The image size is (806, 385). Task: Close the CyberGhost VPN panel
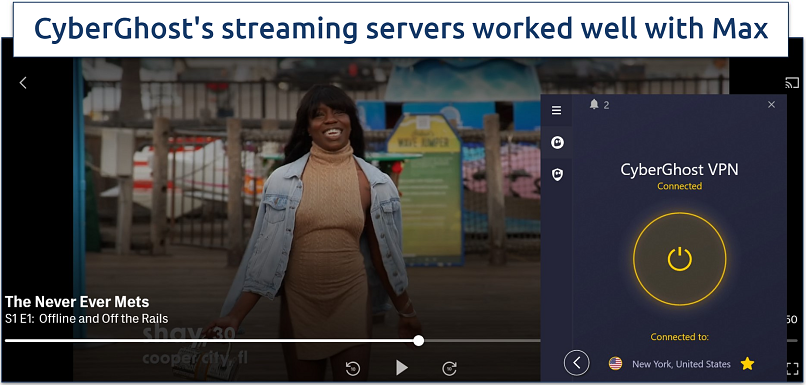click(771, 104)
